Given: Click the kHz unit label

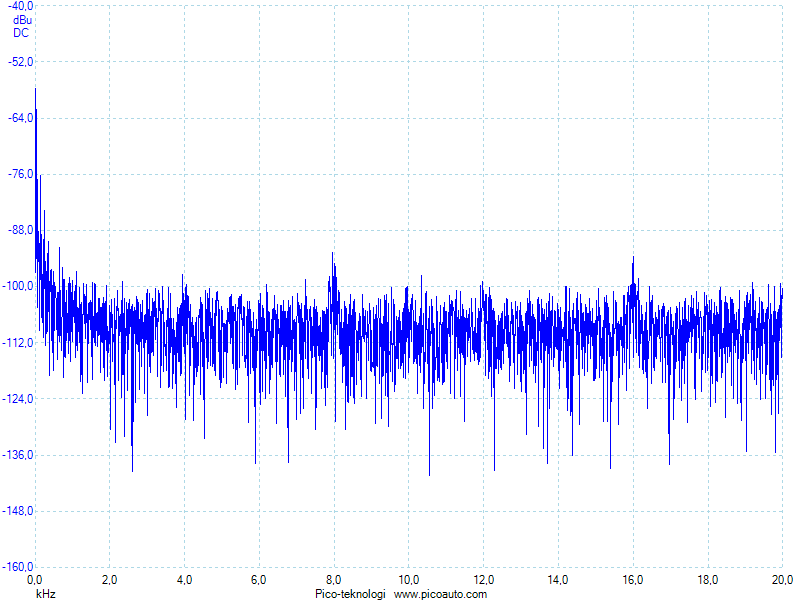Looking at the screenshot, I should (46, 594).
